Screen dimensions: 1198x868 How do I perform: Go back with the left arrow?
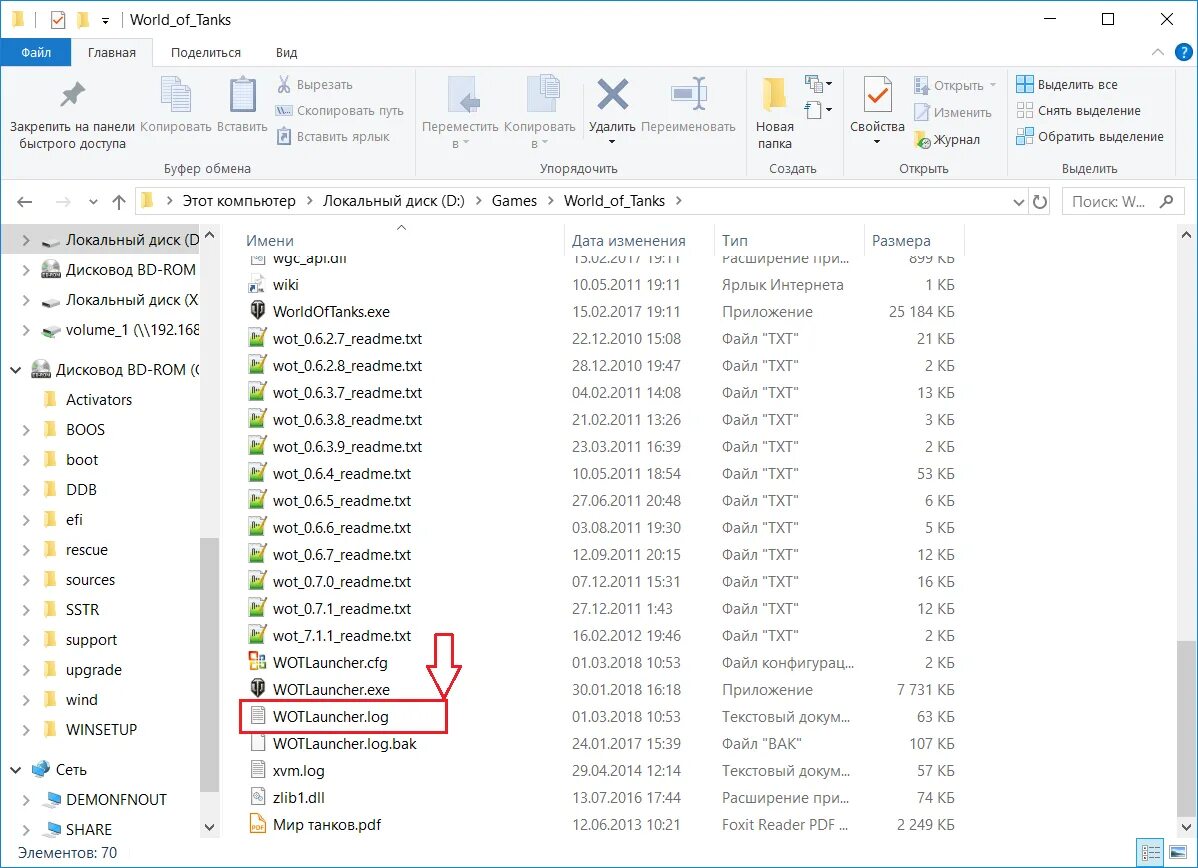pos(25,202)
